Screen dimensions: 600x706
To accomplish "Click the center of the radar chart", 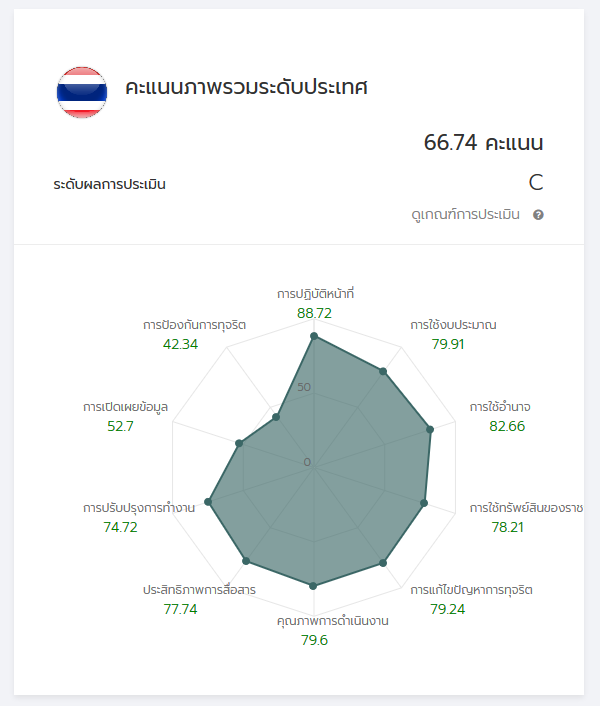I will tap(314, 462).
